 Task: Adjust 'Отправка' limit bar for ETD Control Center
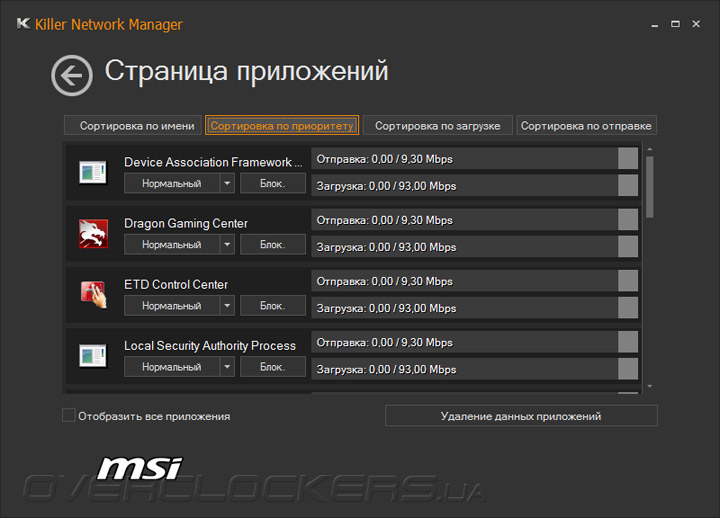(x=475, y=281)
